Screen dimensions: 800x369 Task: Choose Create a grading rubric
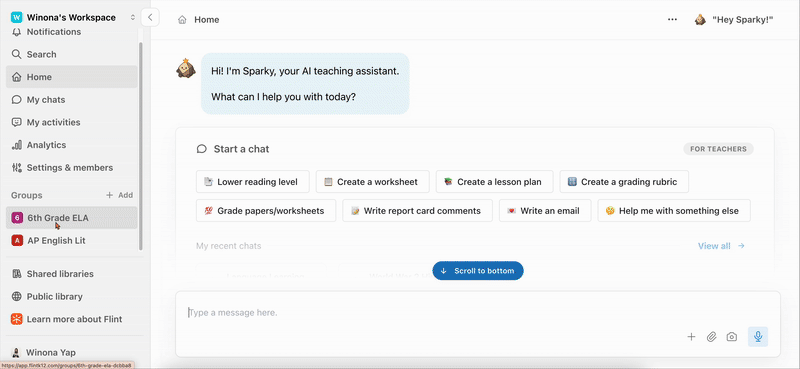pyautogui.click(x=624, y=182)
